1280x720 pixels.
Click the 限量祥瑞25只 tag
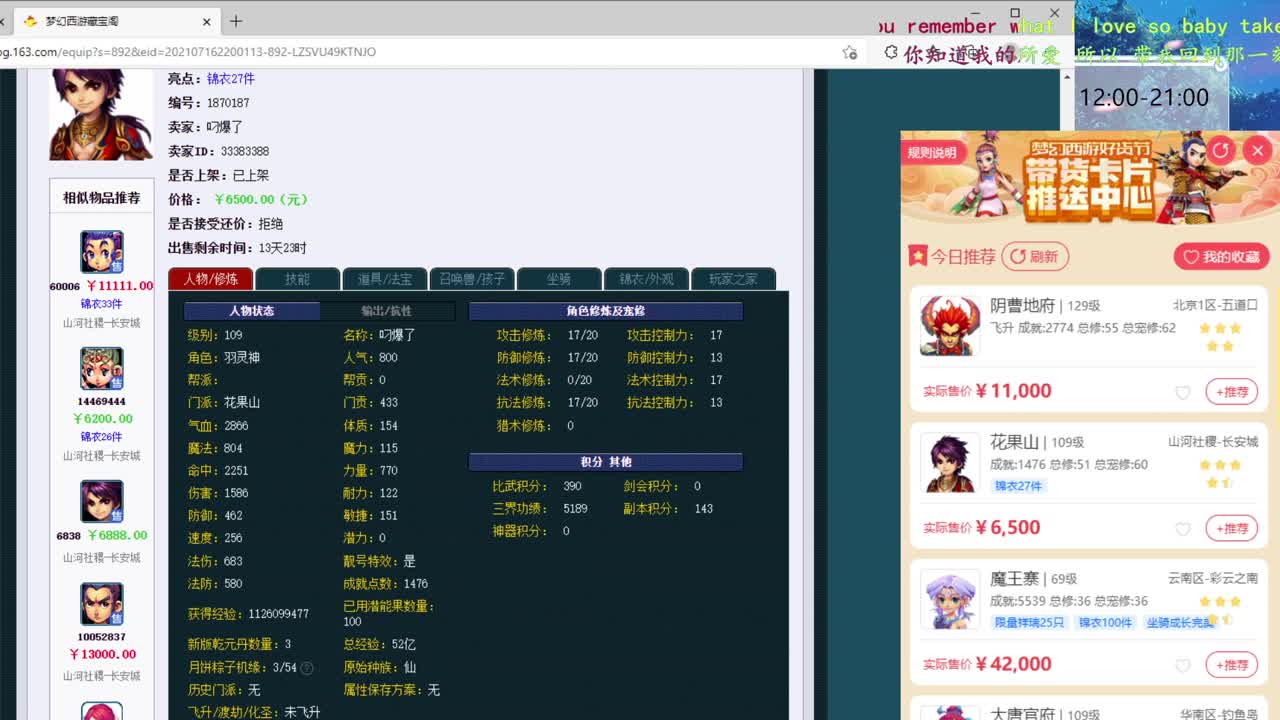click(x=1029, y=622)
